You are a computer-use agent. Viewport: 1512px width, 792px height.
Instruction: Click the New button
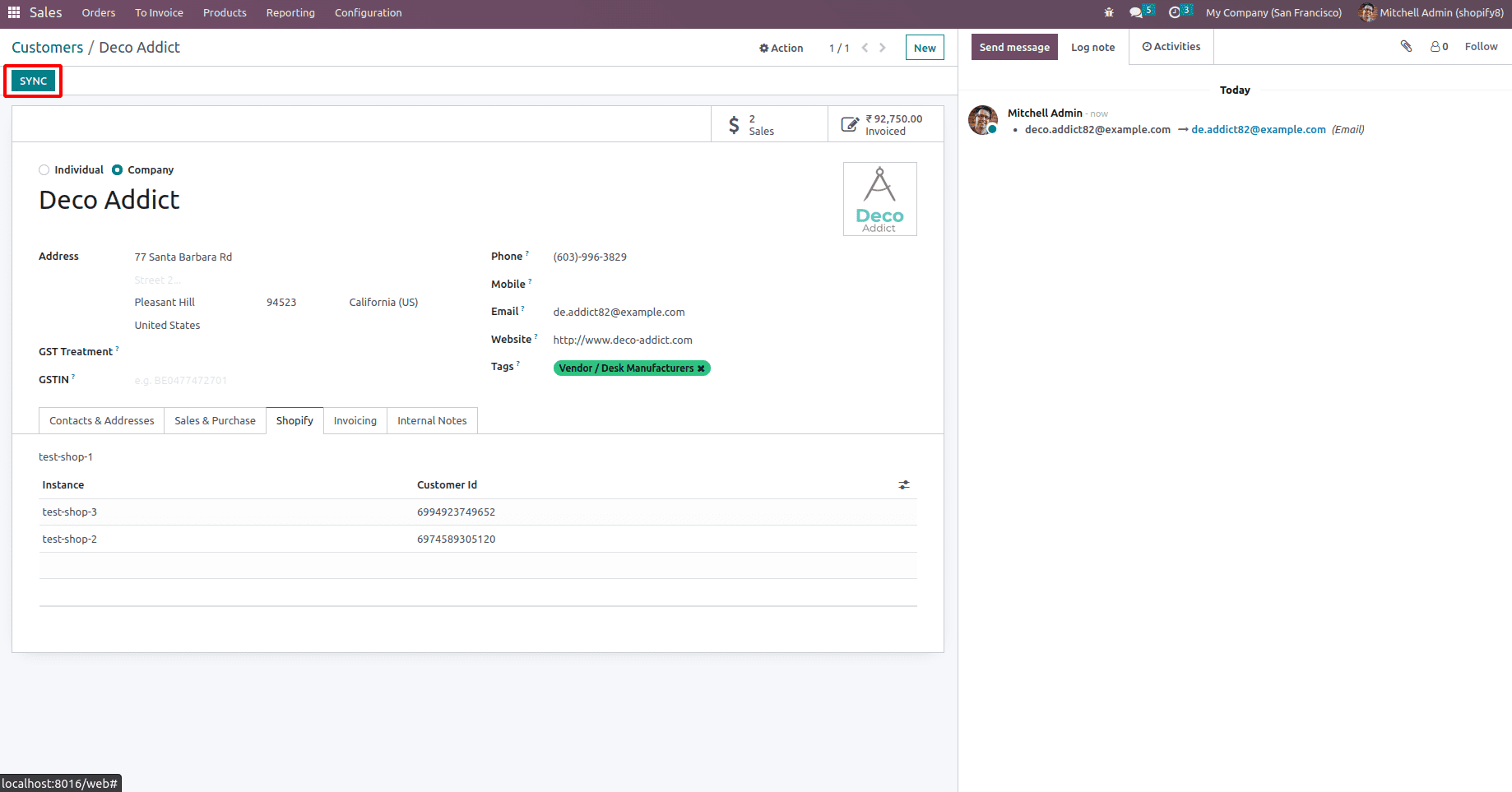[925, 48]
